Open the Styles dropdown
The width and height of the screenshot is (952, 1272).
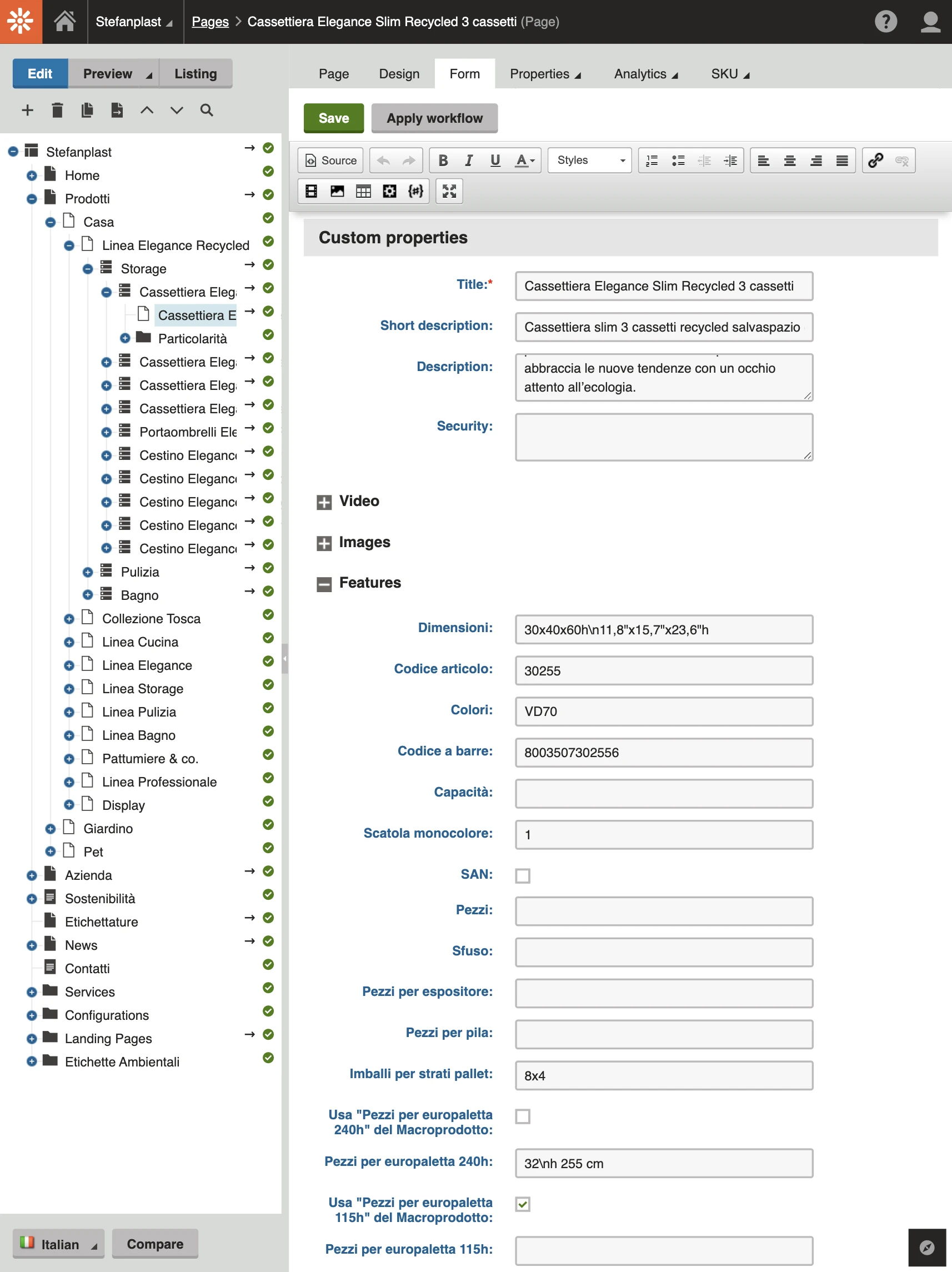click(x=589, y=161)
